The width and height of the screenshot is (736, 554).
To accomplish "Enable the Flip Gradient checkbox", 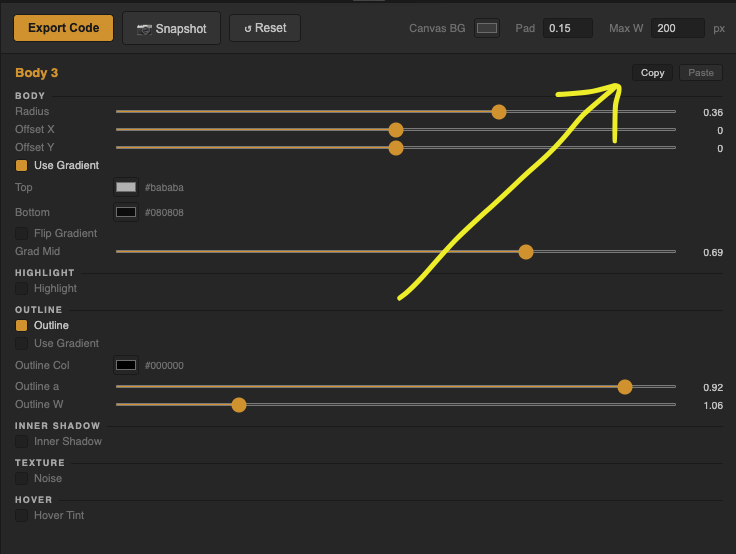I will [x=22, y=233].
